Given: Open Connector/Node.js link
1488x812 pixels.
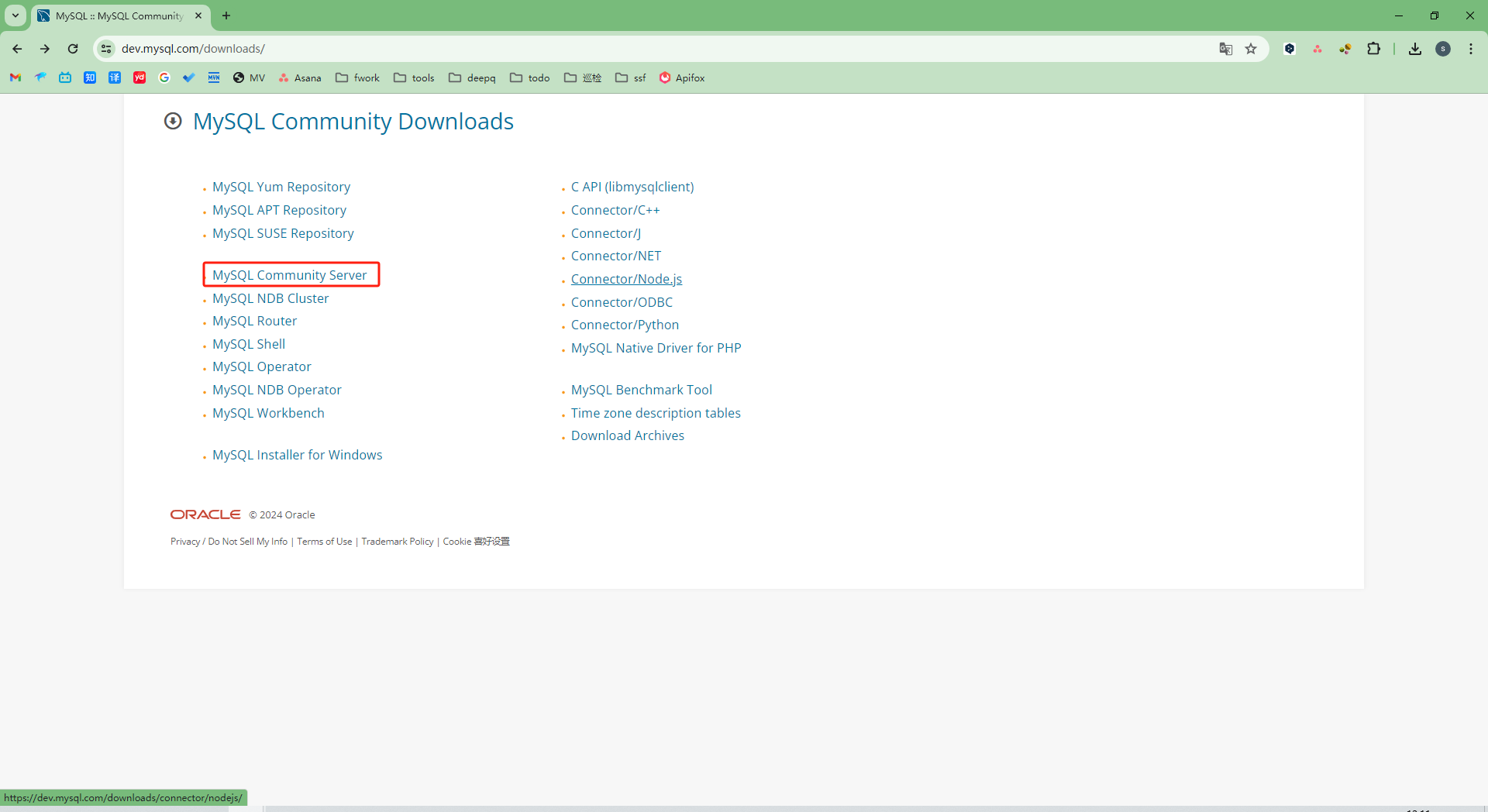Looking at the screenshot, I should pyautogui.click(x=626, y=279).
